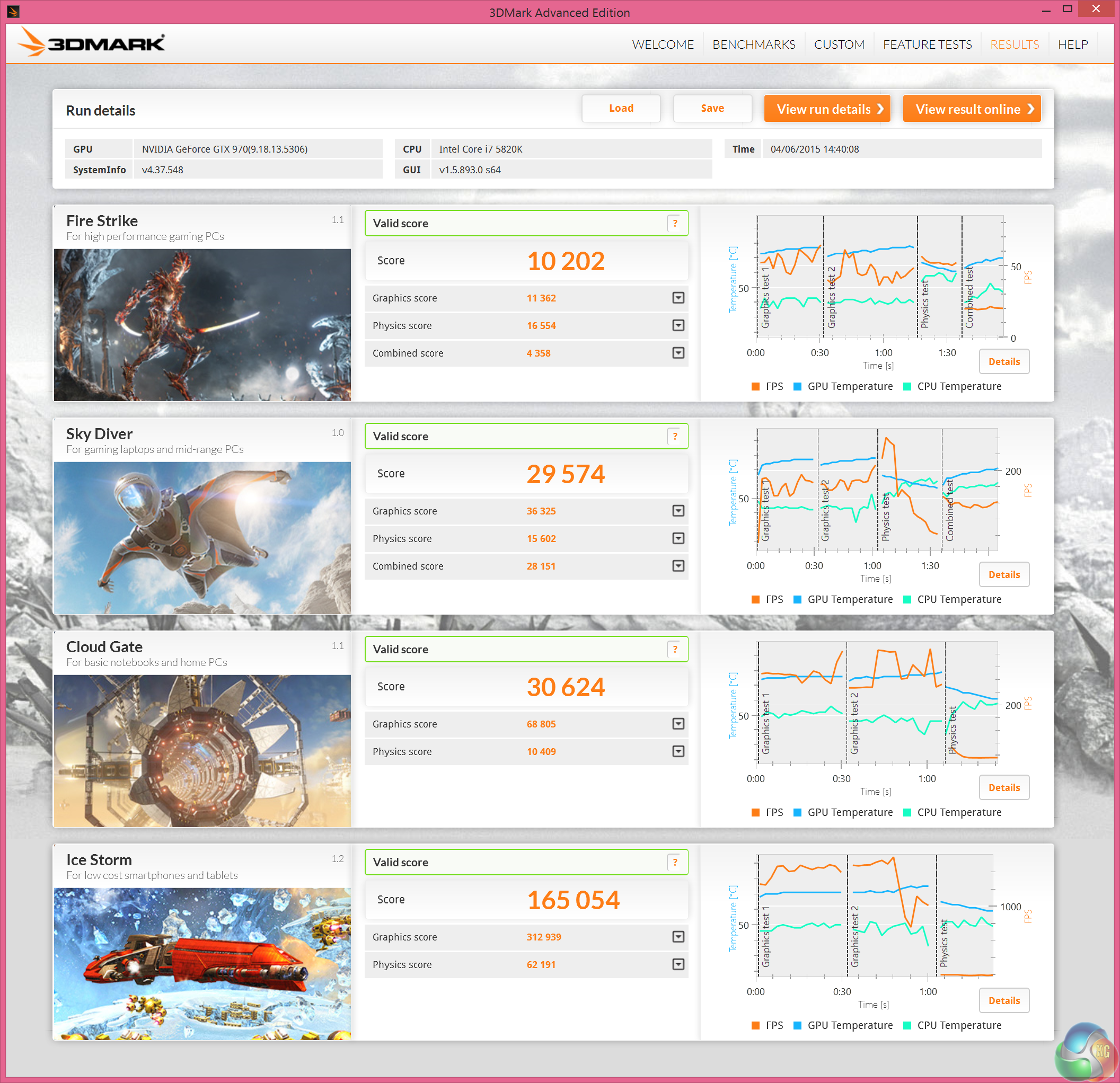Expand Fire Strike Combined score row

(x=678, y=353)
